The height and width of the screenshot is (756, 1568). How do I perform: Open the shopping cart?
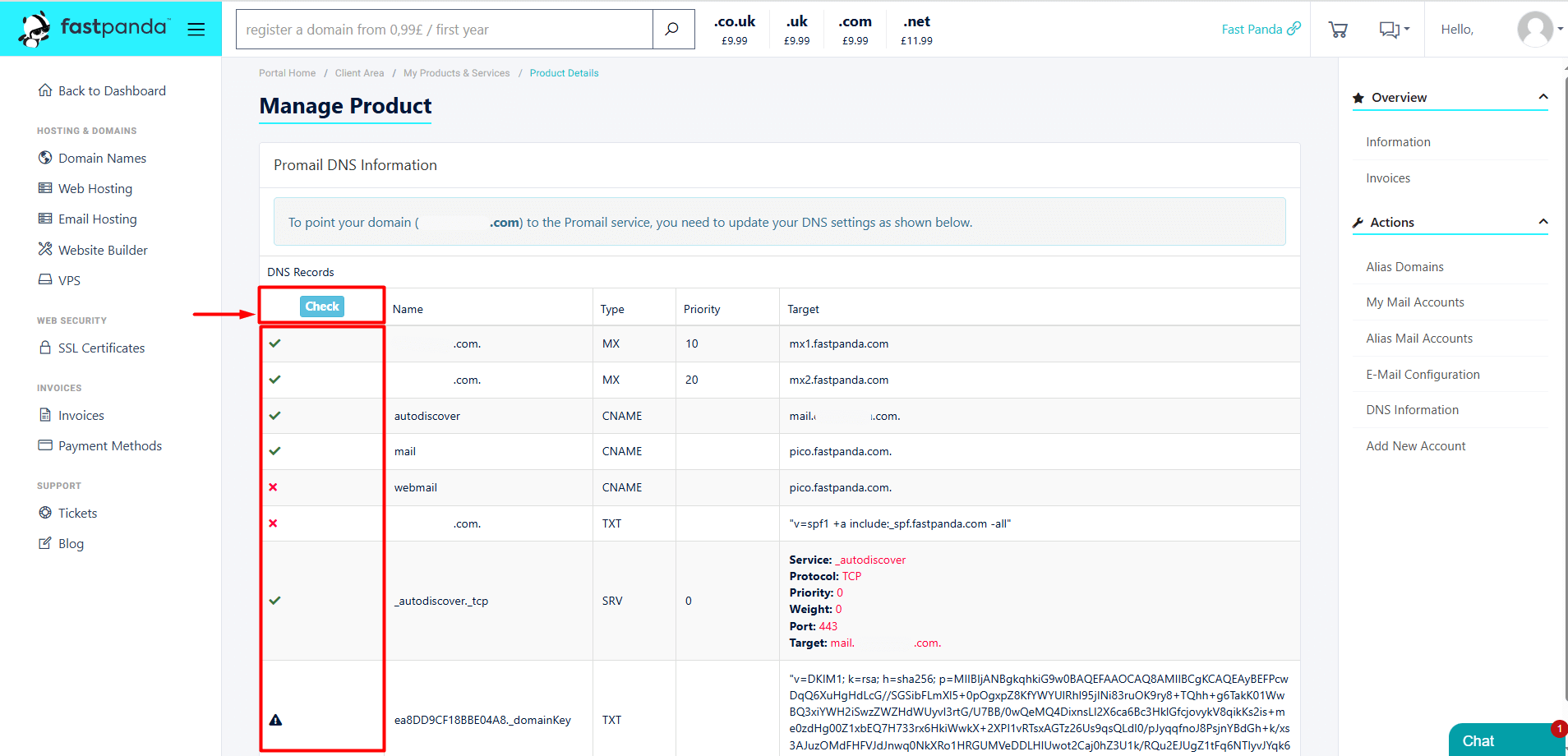(1338, 30)
